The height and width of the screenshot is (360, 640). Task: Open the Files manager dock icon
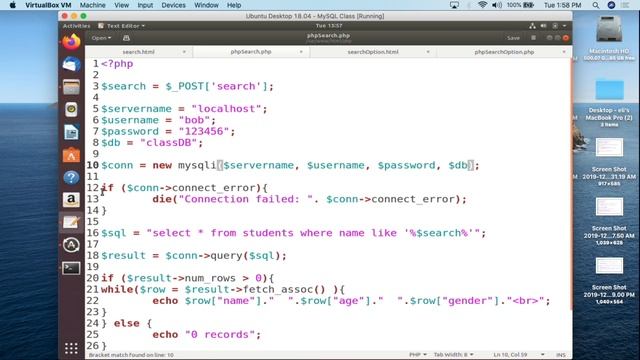(x=71, y=87)
